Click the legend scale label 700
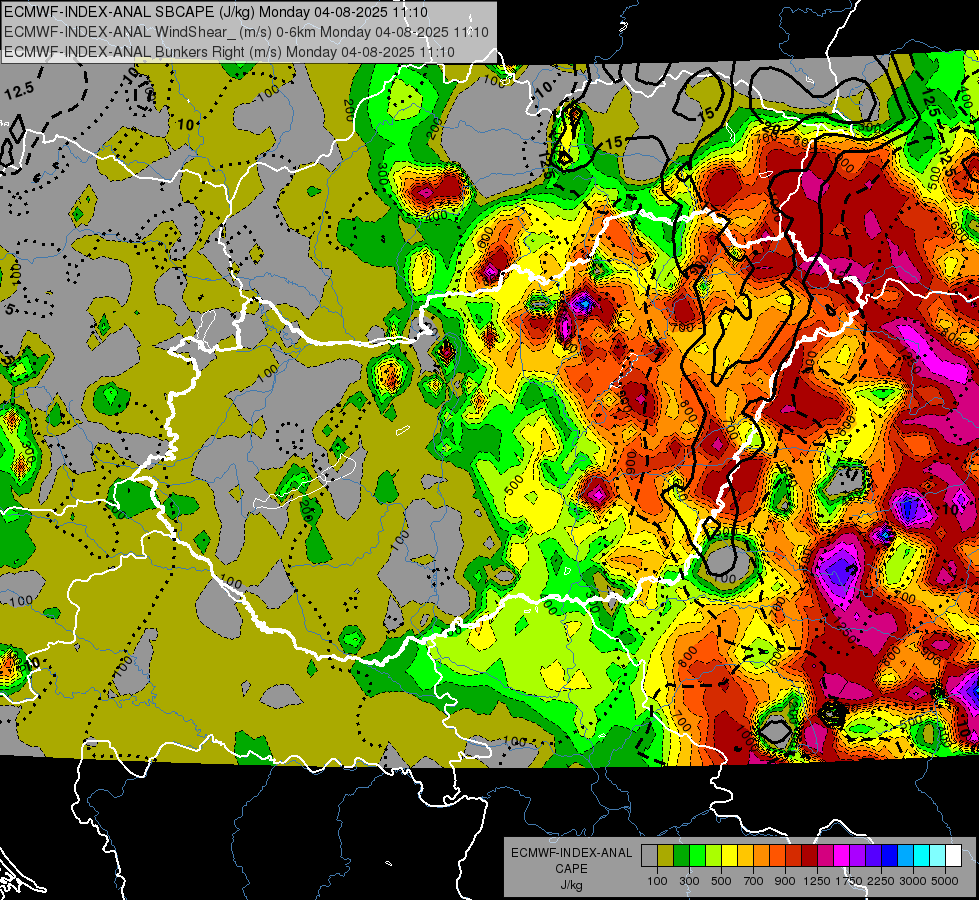Image resolution: width=979 pixels, height=900 pixels. [754, 881]
